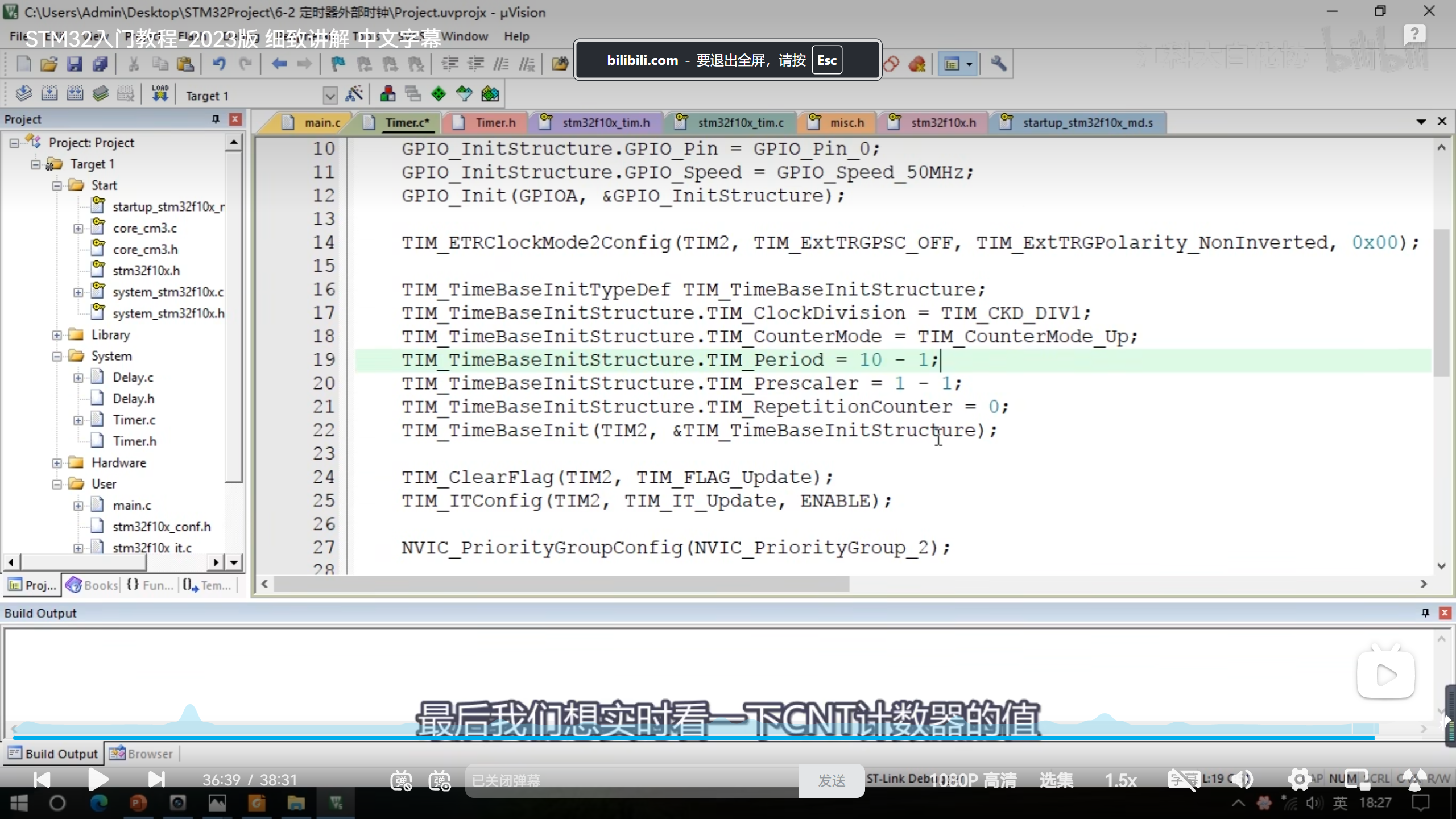Screen dimensions: 1456x819
Task: Collapse the System folder in project tree
Action: (57, 357)
